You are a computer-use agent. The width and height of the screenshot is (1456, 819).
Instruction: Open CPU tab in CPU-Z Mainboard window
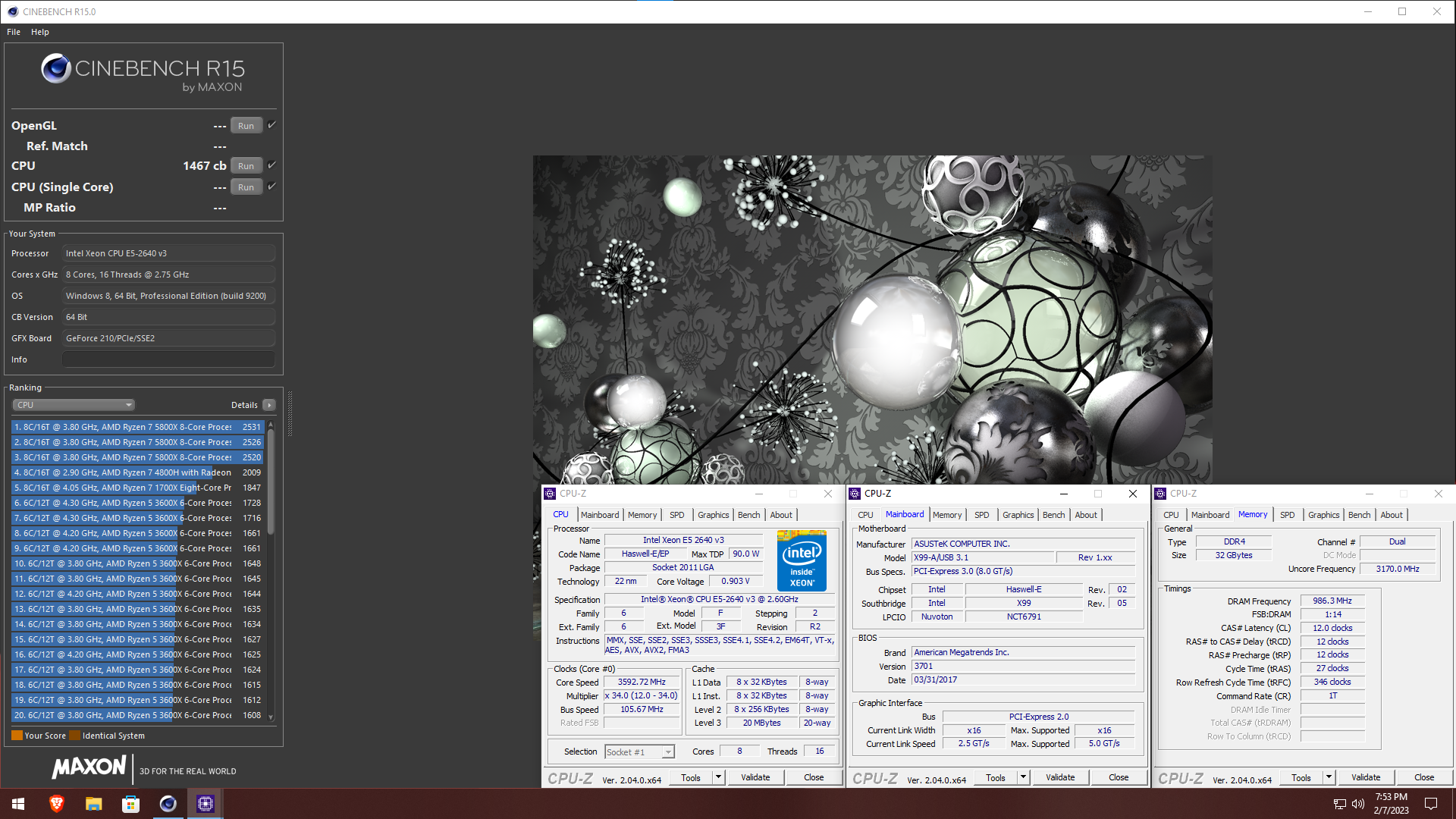(x=865, y=515)
